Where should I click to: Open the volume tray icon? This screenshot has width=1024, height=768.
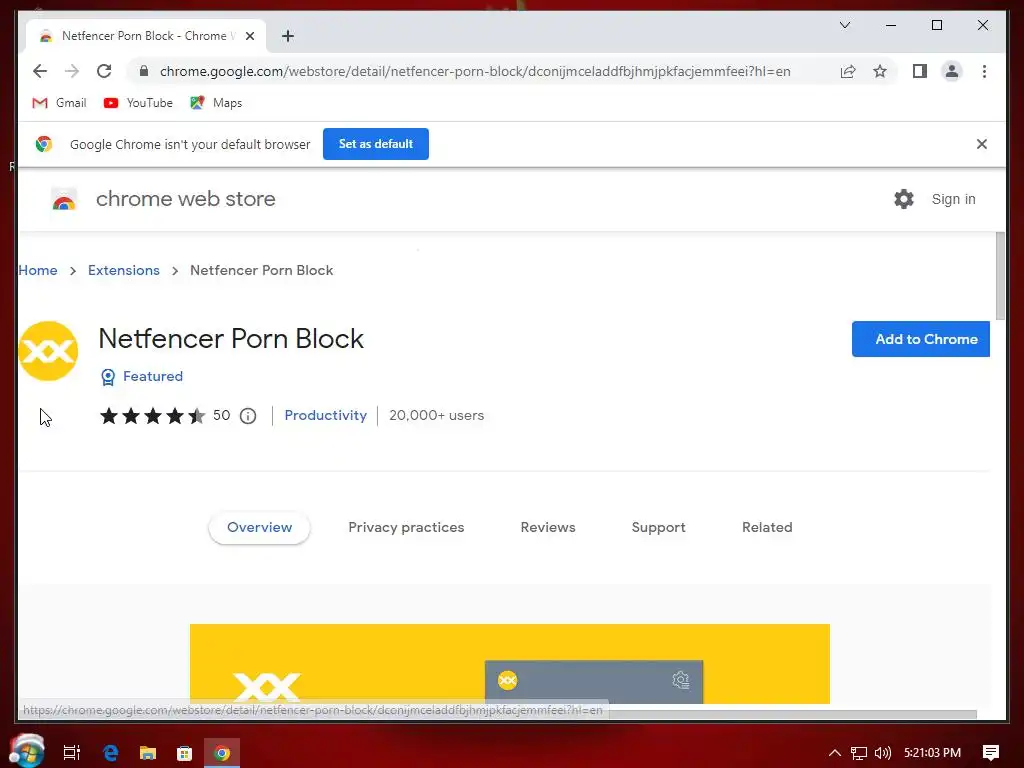[883, 753]
